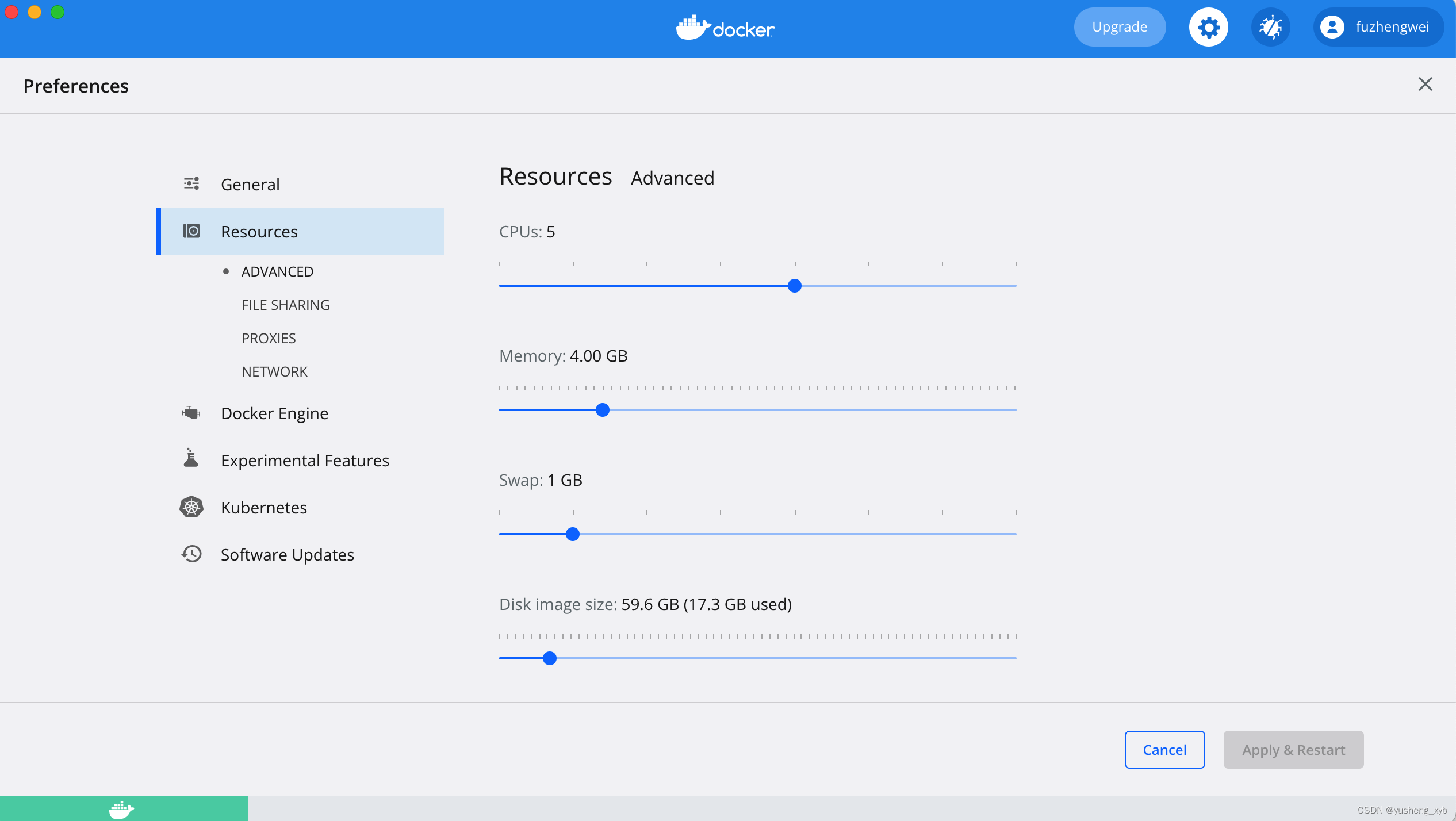Open the NETWORK sub-item
This screenshot has width=1456, height=821.
(274, 371)
